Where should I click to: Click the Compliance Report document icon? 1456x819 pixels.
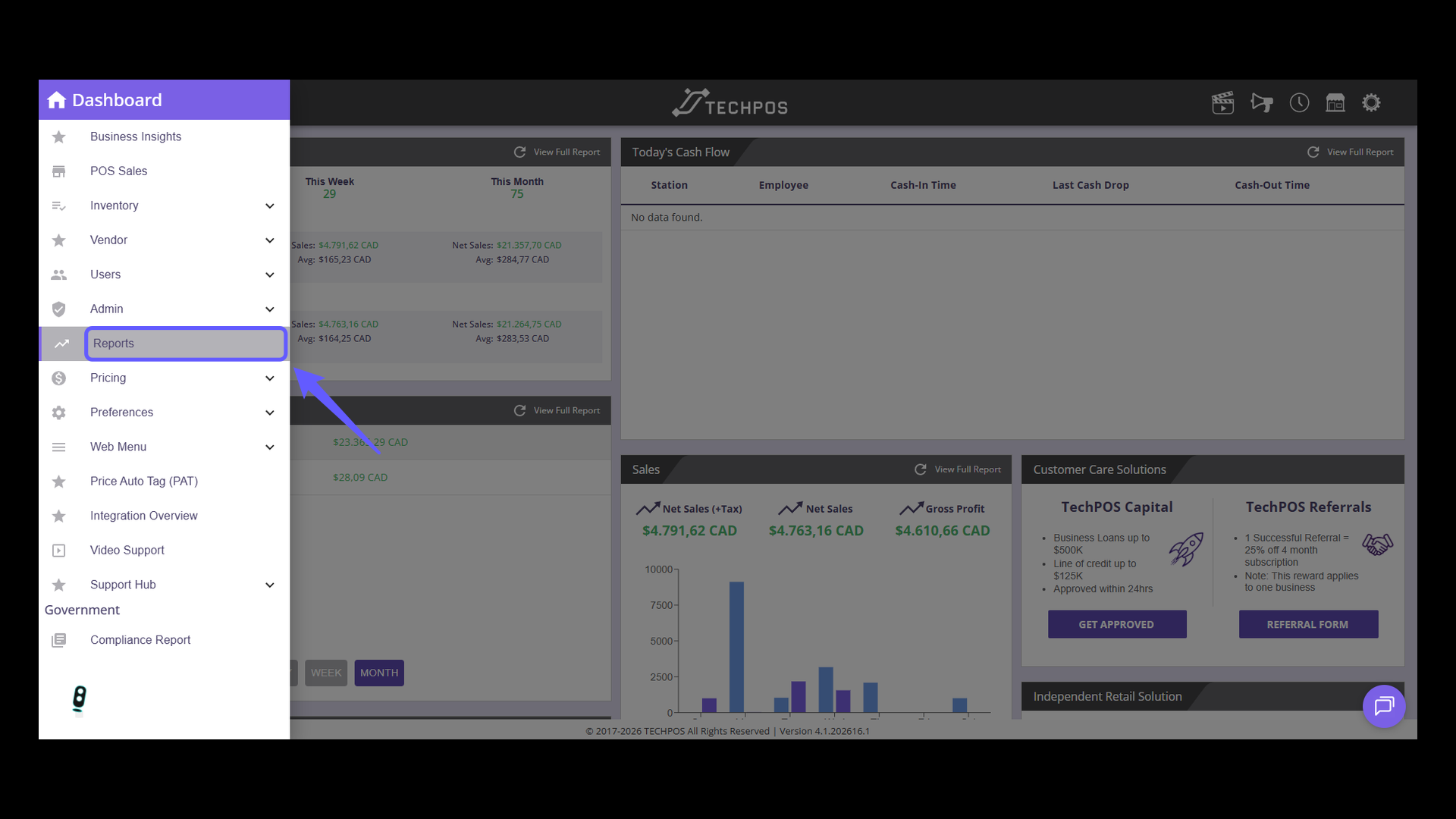pyautogui.click(x=59, y=640)
